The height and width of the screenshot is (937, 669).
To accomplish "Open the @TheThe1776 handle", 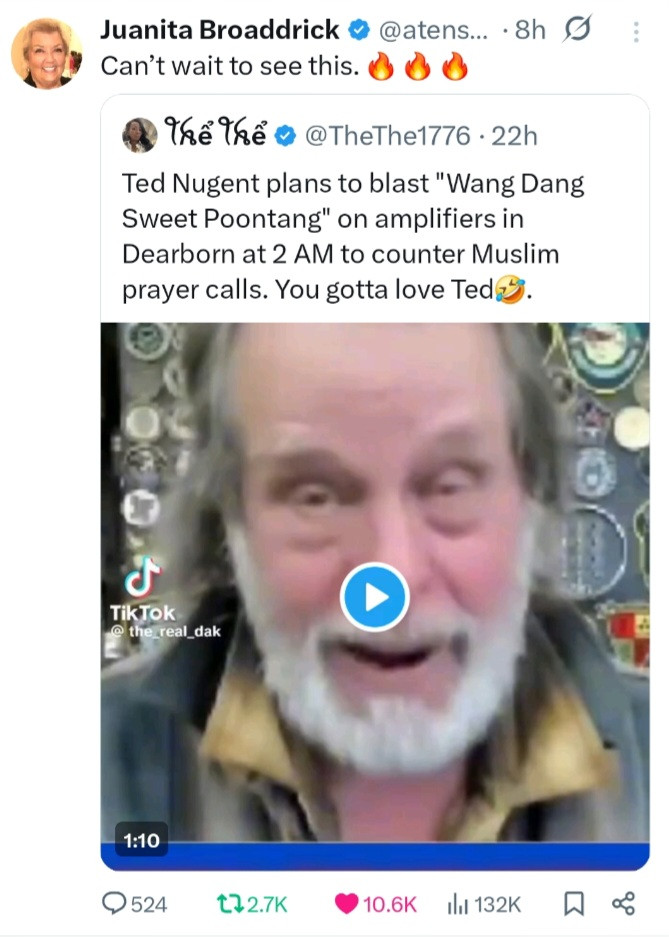I will pyautogui.click(x=387, y=136).
